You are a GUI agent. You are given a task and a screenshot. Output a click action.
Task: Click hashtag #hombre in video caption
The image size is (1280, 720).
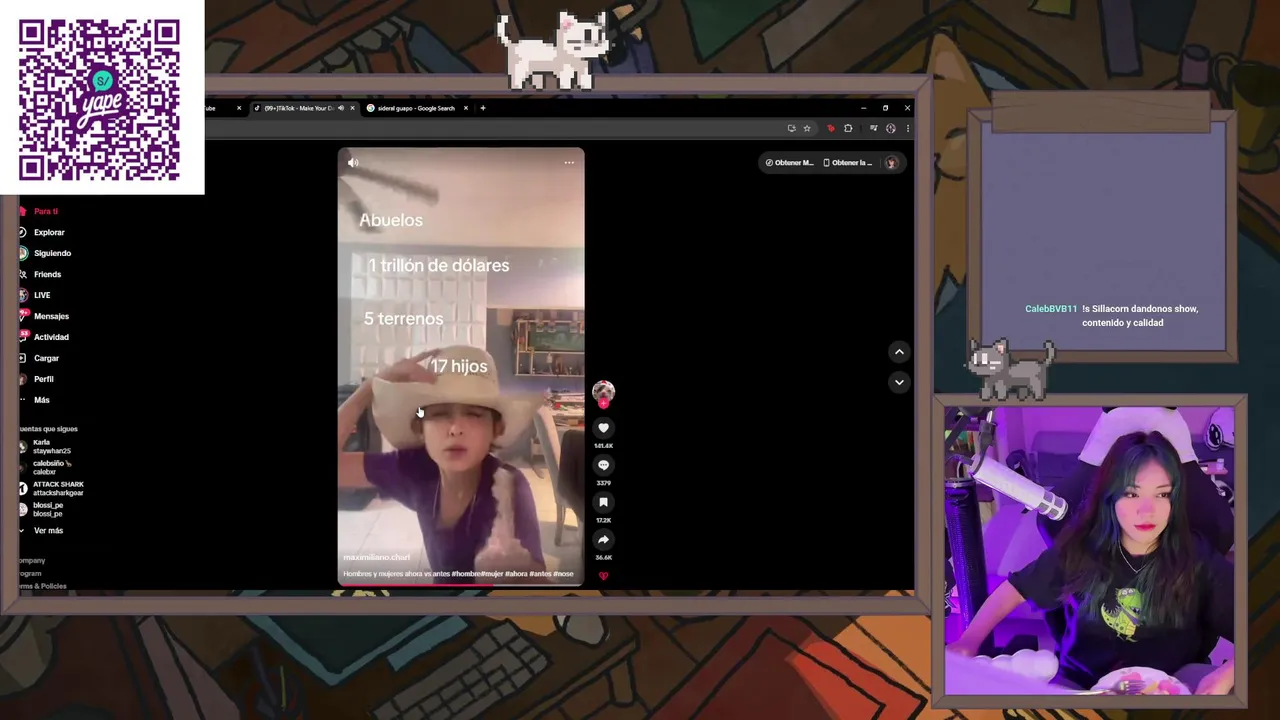(x=464, y=574)
